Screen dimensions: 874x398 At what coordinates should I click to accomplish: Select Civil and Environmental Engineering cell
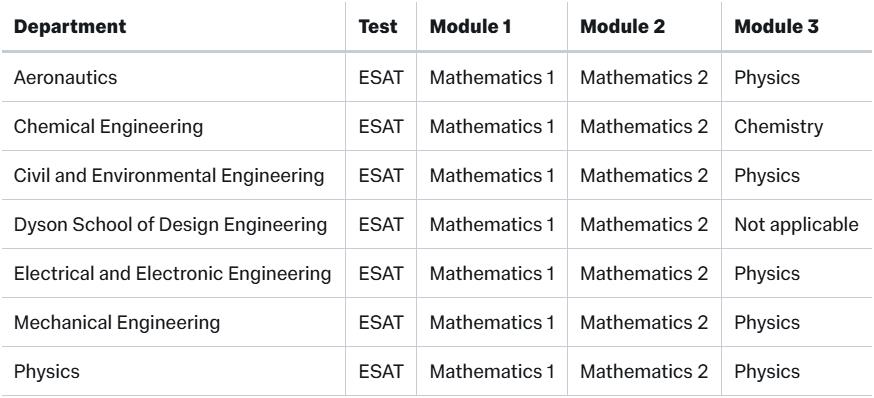169,176
